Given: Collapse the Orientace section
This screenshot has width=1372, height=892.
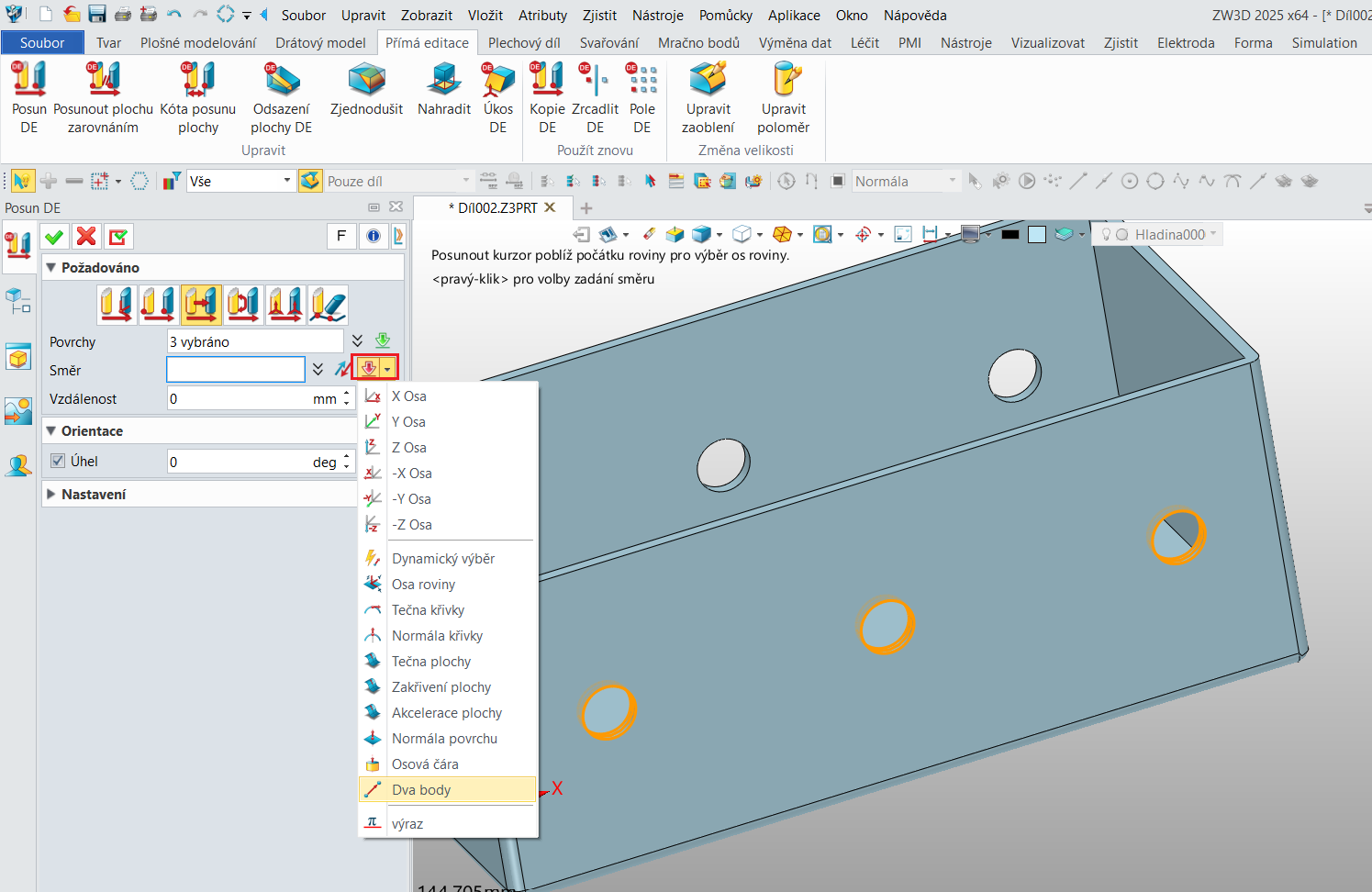Looking at the screenshot, I should 52,431.
